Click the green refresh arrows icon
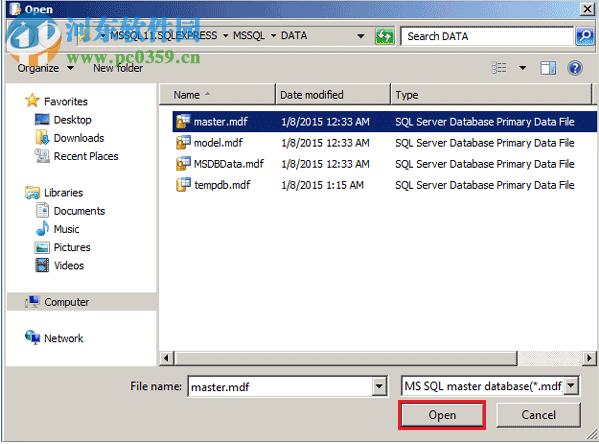Viewport: 599px width, 444px height. [x=384, y=36]
